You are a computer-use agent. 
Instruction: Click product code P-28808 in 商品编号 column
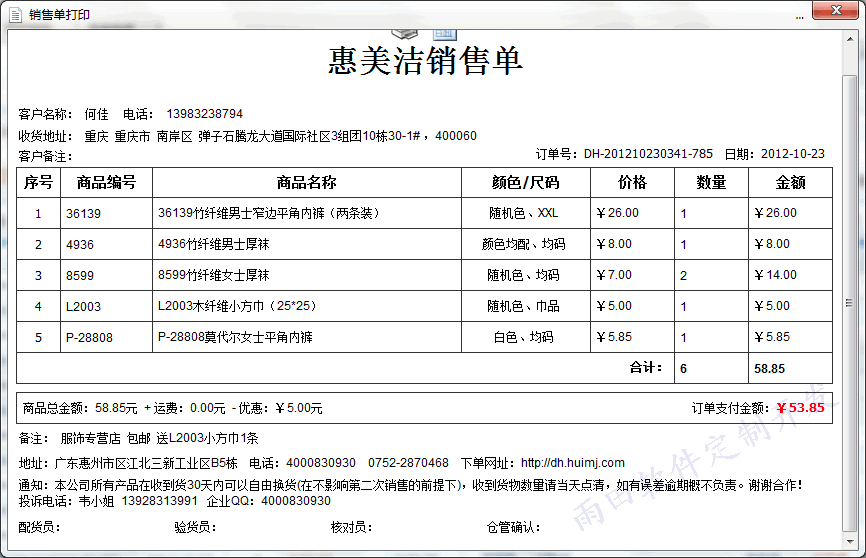coord(89,338)
